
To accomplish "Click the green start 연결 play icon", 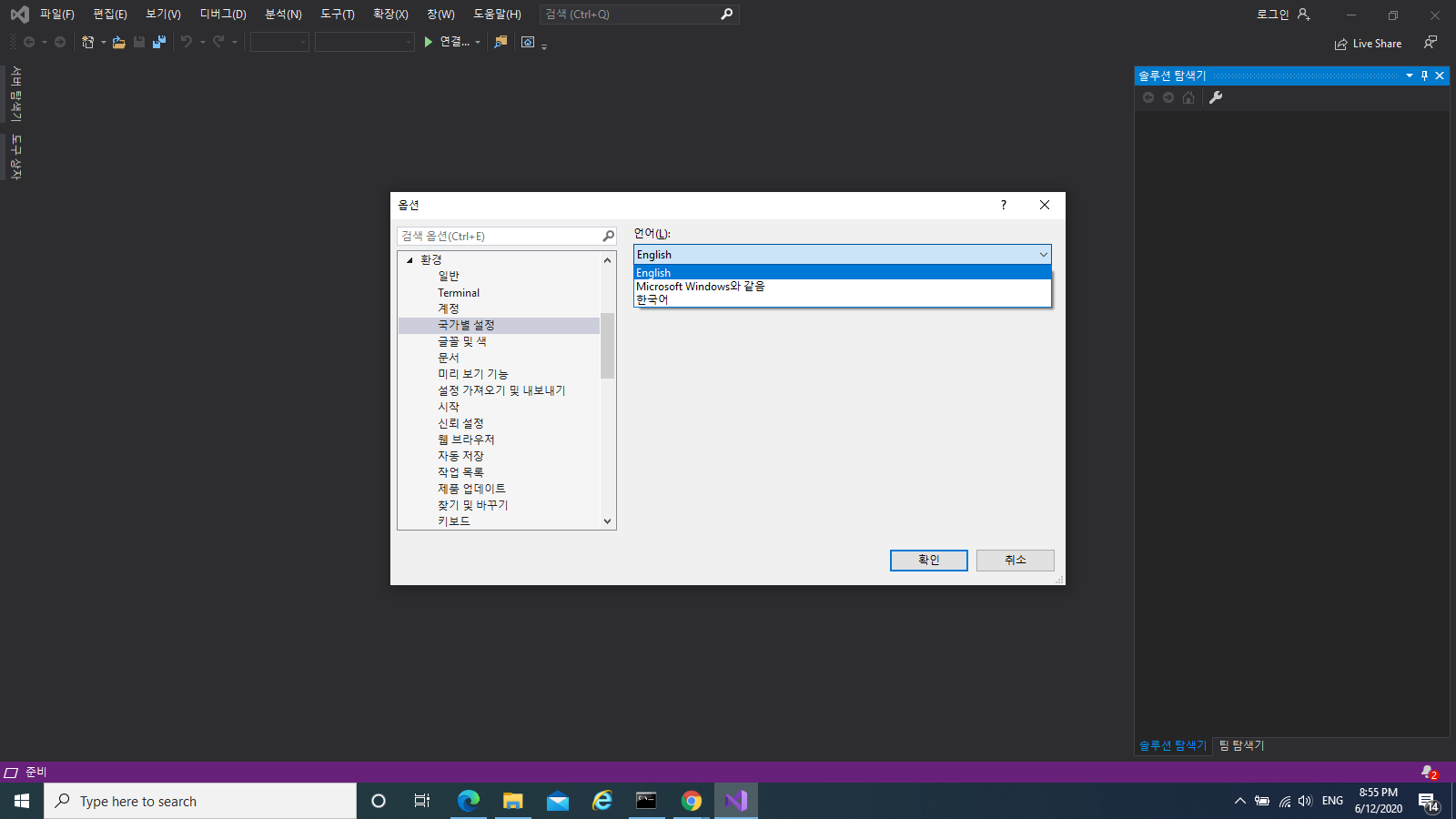I will [x=429, y=42].
